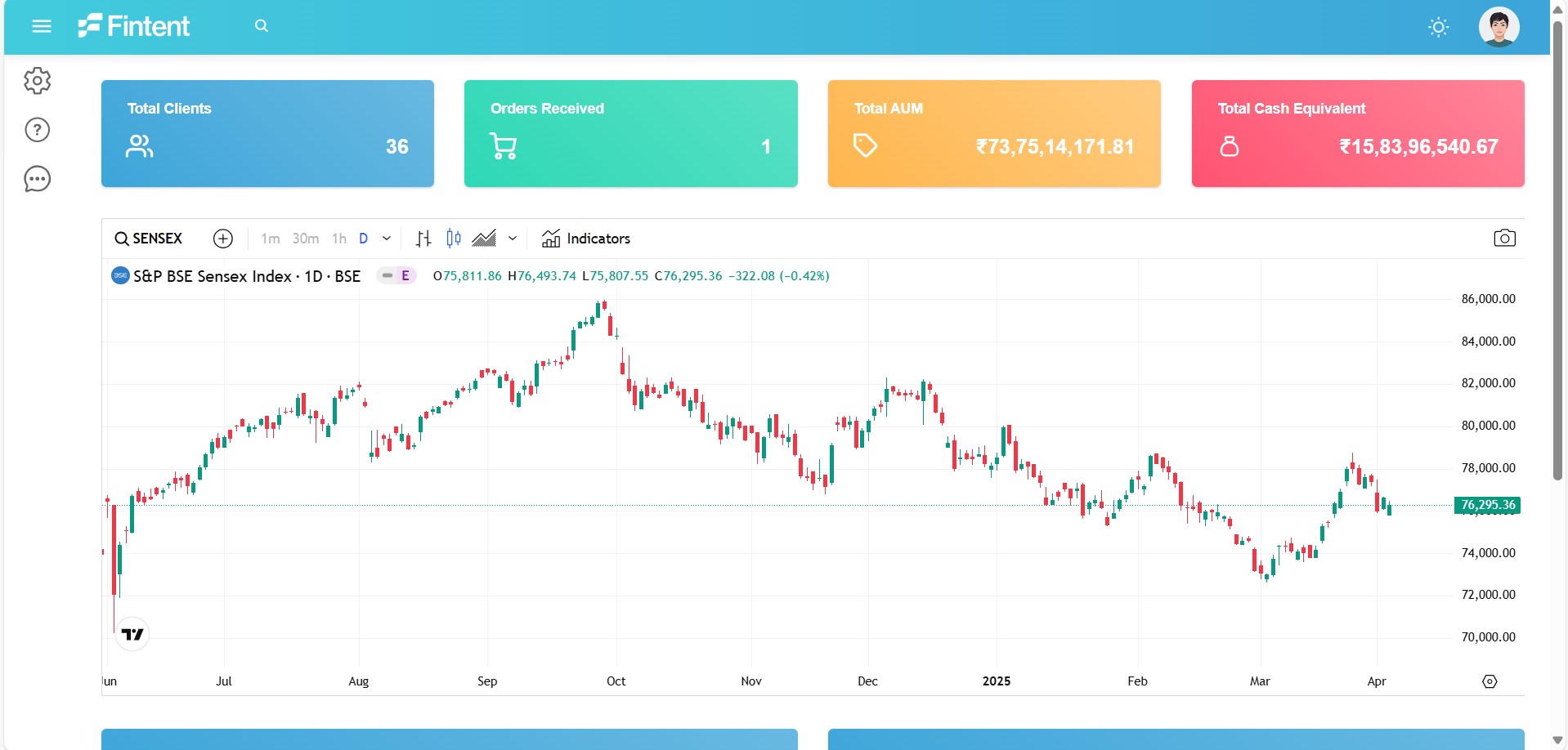Screen dimensions: 1568x750
Task: Open SENSEX symbol search
Action: click(x=149, y=239)
